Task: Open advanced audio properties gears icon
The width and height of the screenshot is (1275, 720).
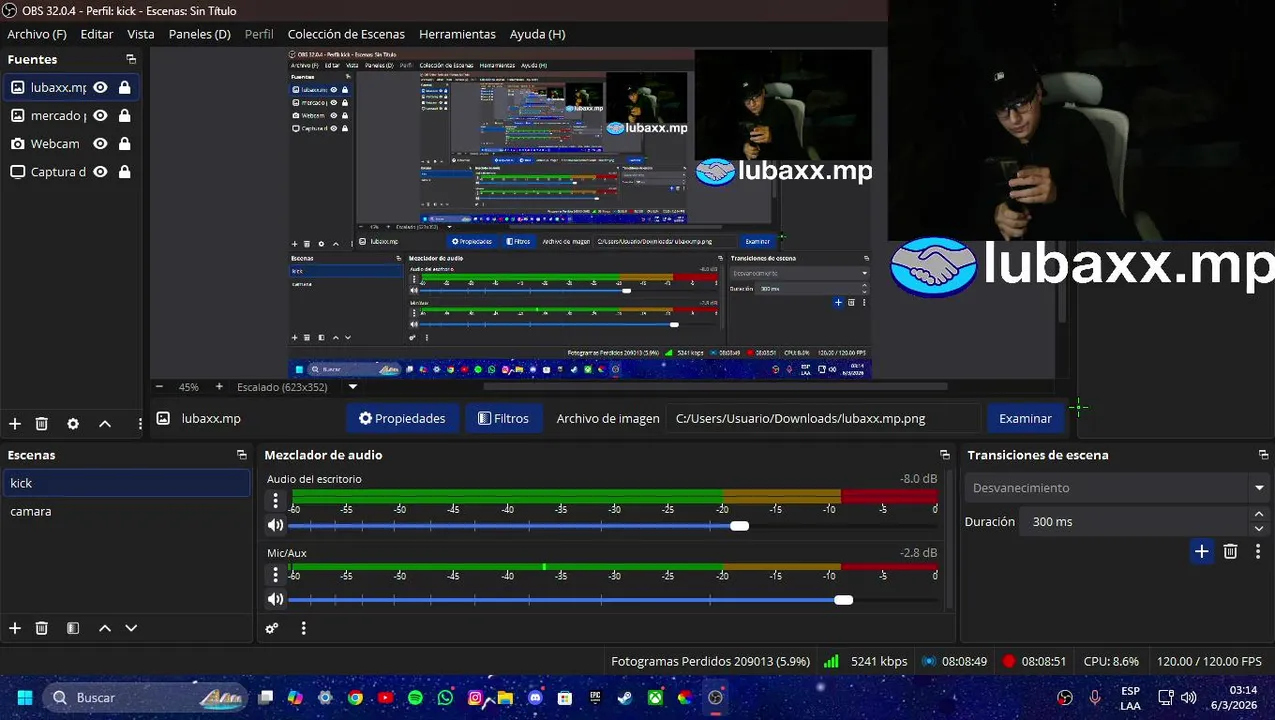Action: tap(272, 629)
